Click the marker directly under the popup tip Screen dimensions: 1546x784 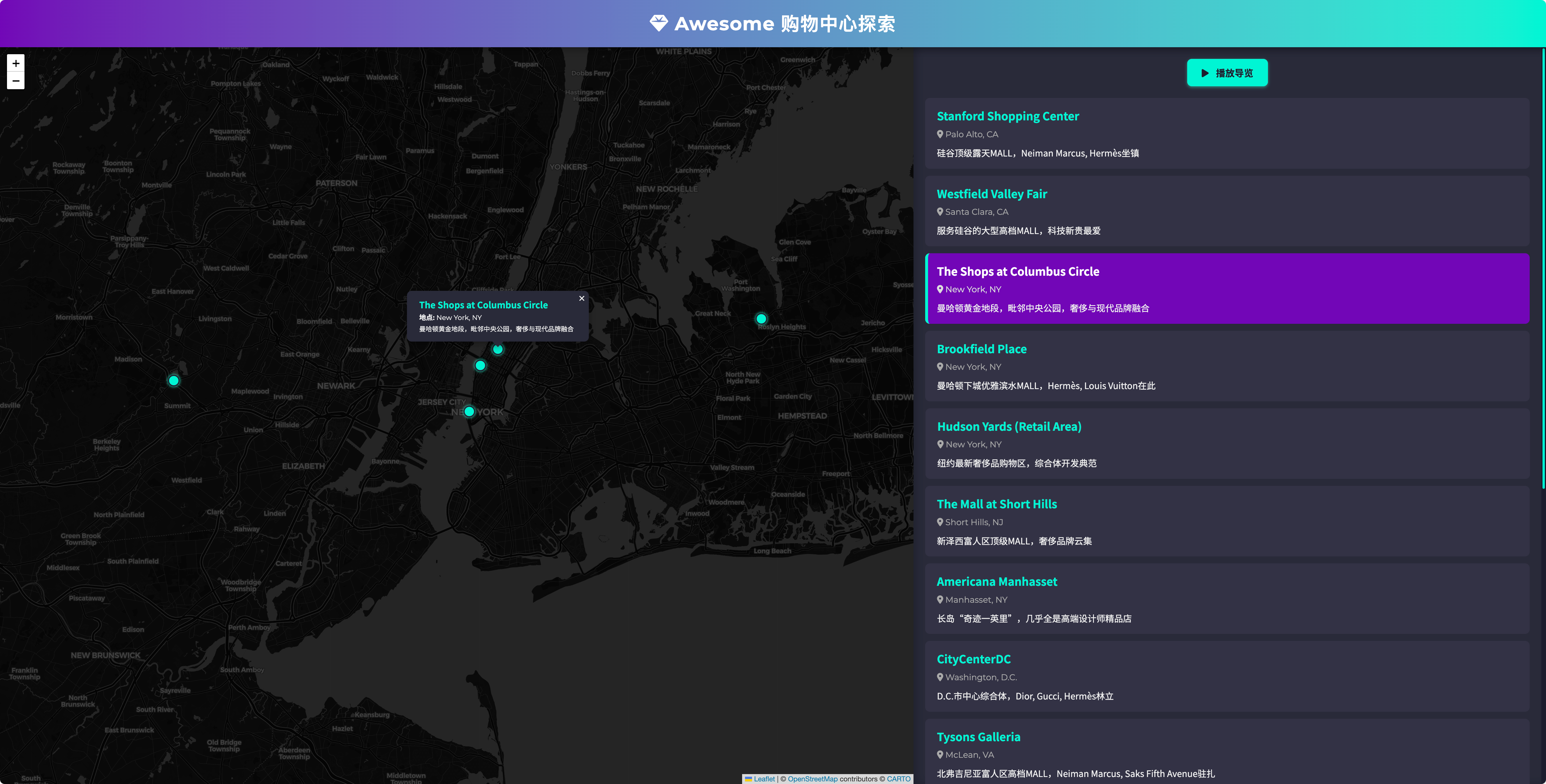point(498,349)
